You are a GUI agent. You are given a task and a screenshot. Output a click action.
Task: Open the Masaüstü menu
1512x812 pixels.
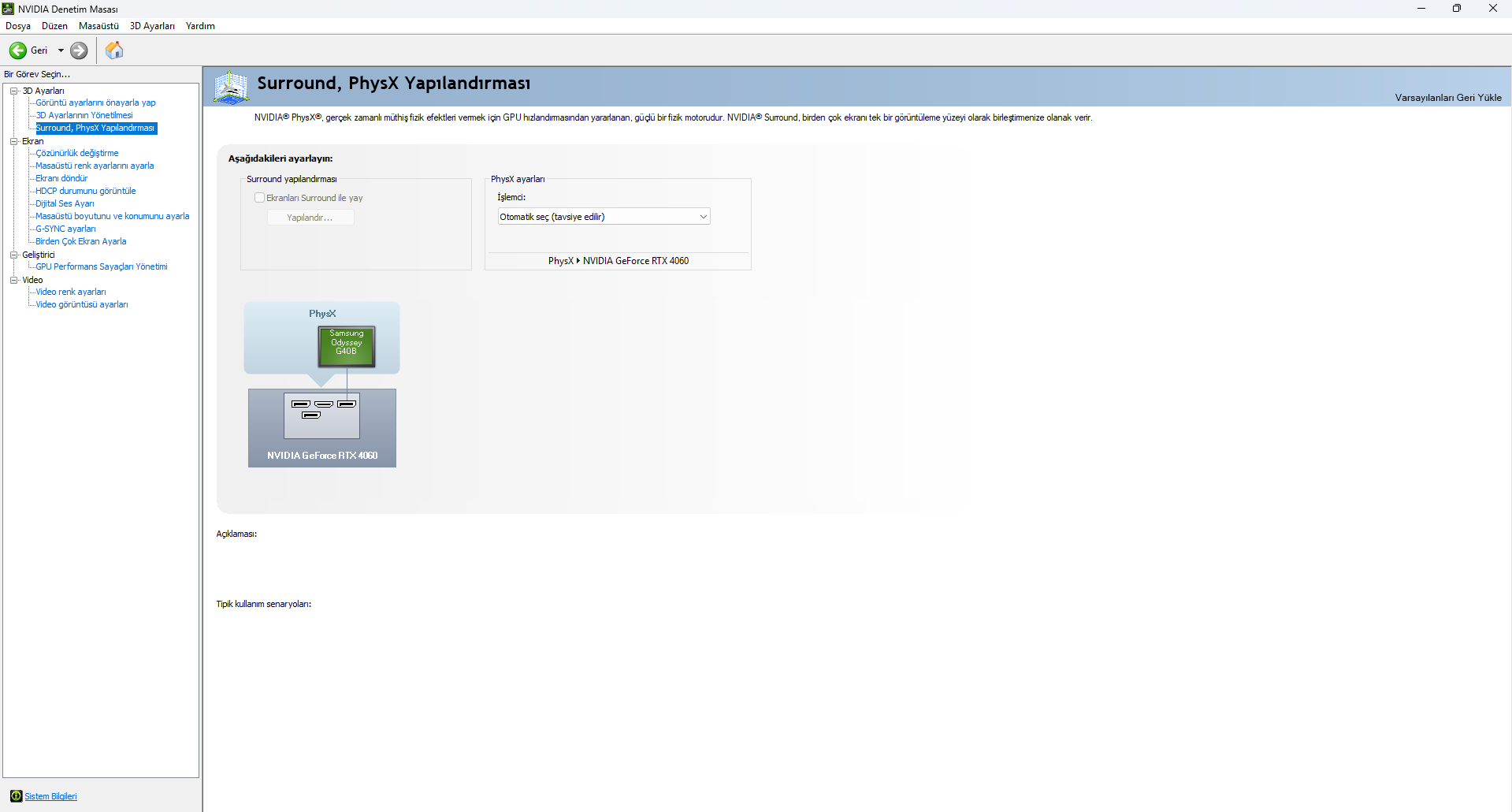[x=98, y=26]
